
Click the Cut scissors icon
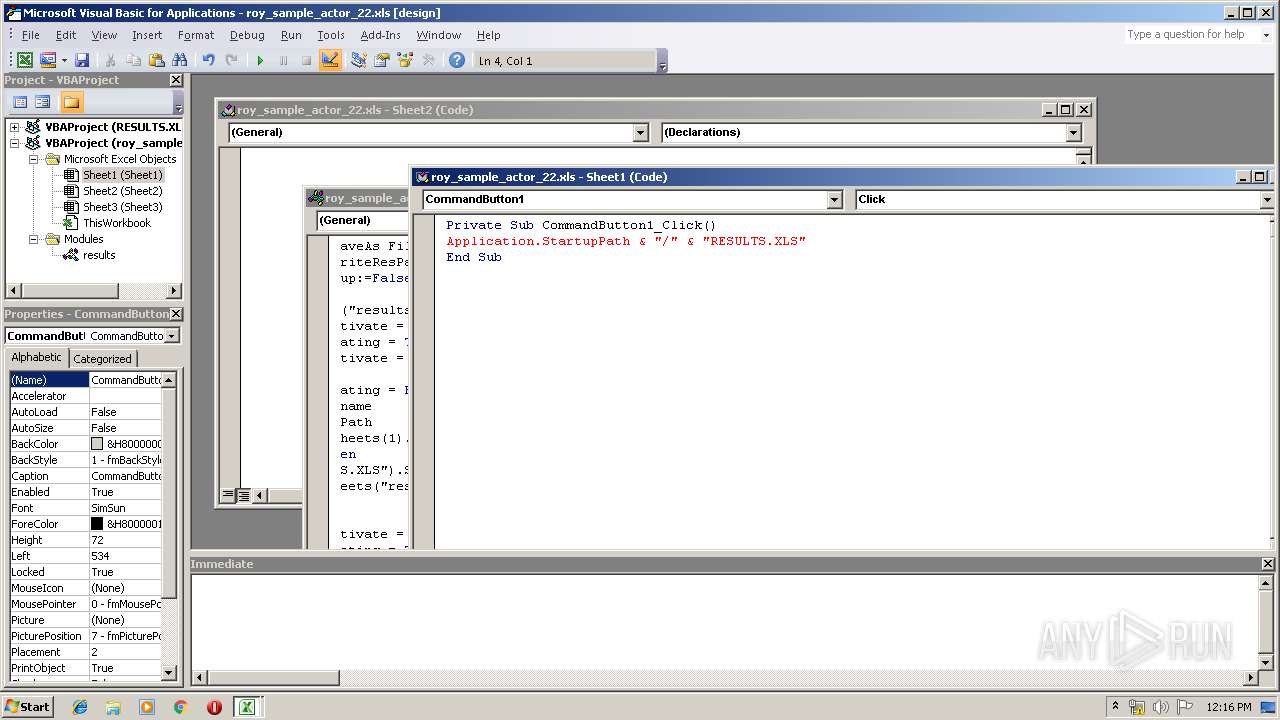coord(110,61)
